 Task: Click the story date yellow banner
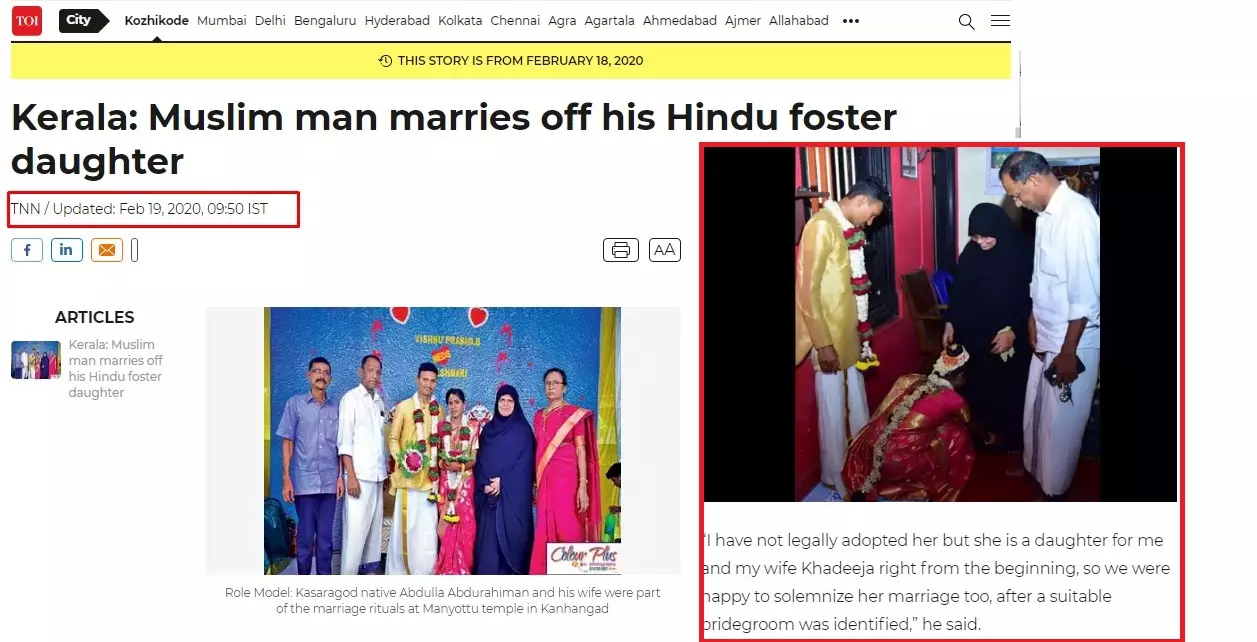click(511, 61)
